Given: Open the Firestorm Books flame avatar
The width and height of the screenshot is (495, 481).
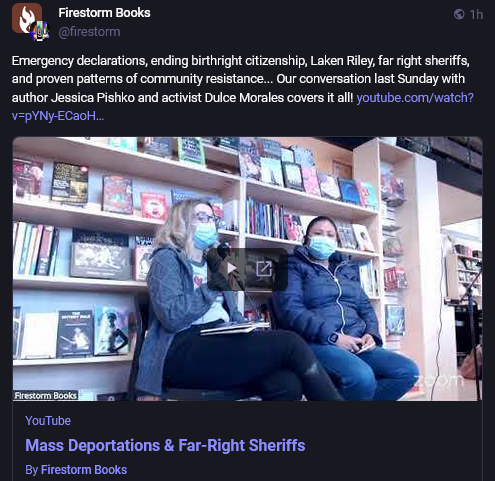Looking at the screenshot, I should tap(27, 18).
